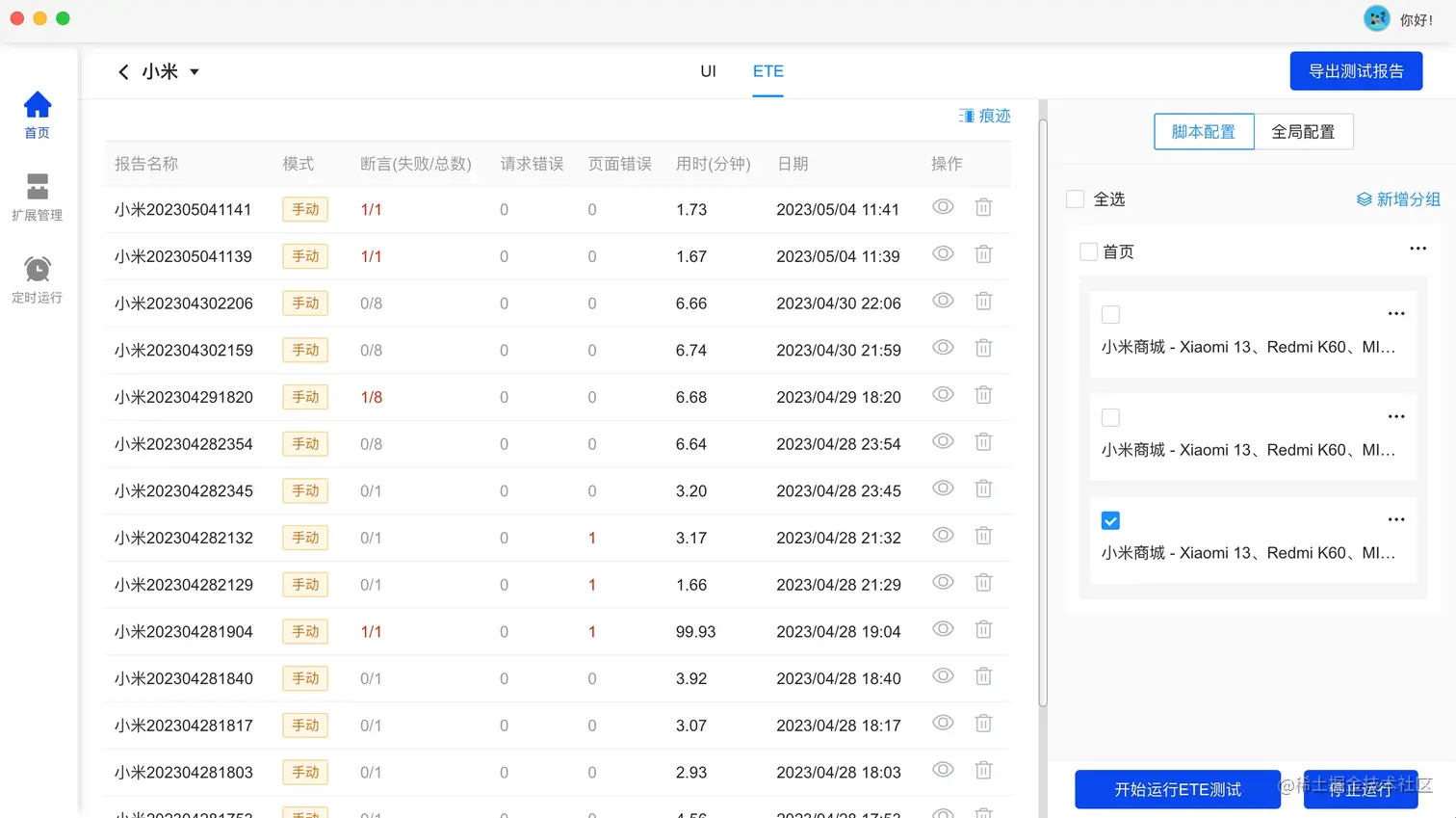Navigate home via the 首页 sidebar icon

point(37,114)
